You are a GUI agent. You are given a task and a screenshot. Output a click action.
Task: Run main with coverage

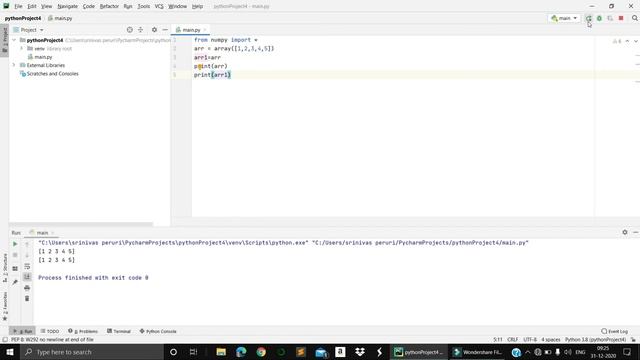tap(610, 18)
